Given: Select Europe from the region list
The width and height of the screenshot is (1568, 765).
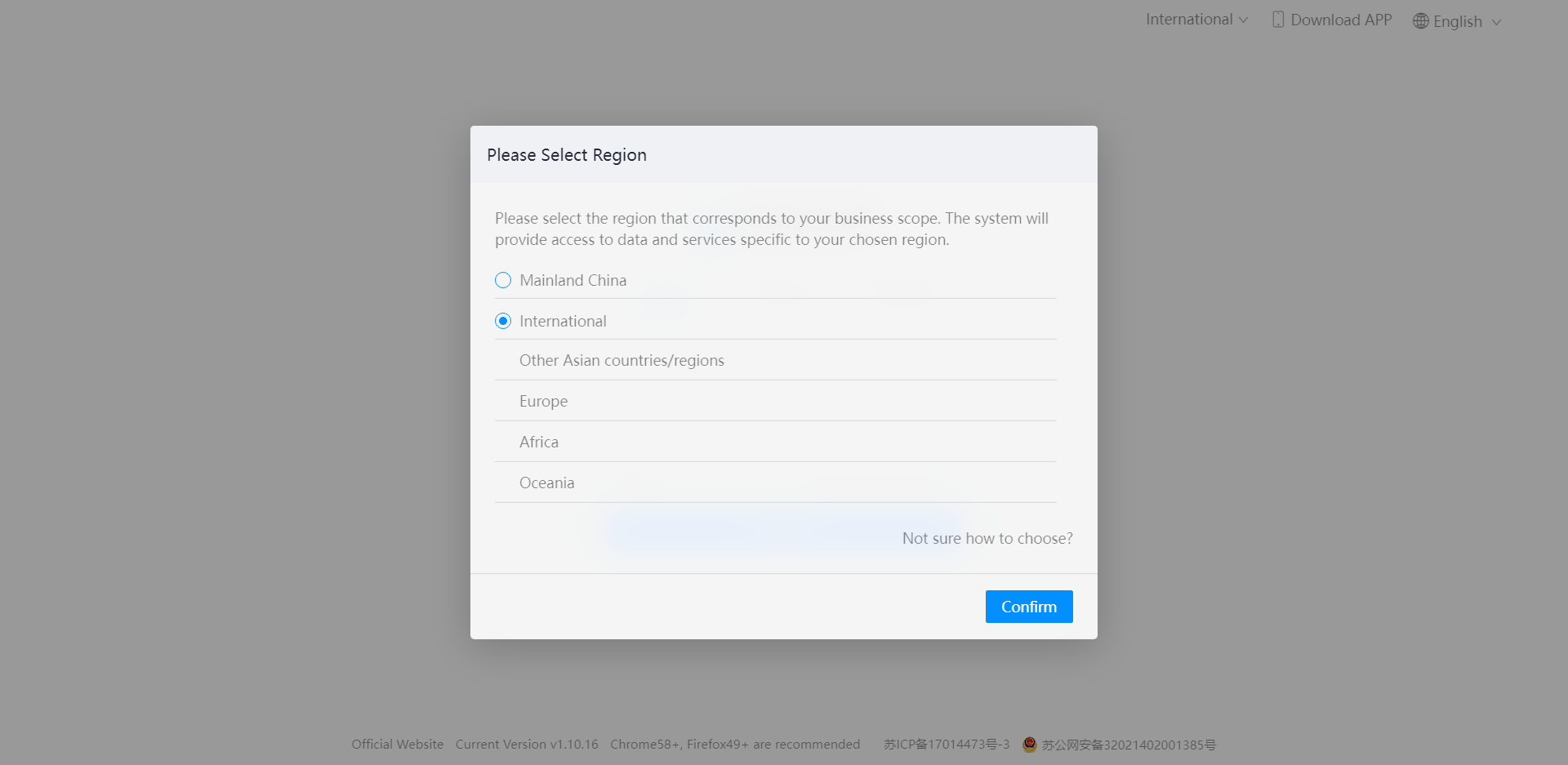Looking at the screenshot, I should click(542, 401).
